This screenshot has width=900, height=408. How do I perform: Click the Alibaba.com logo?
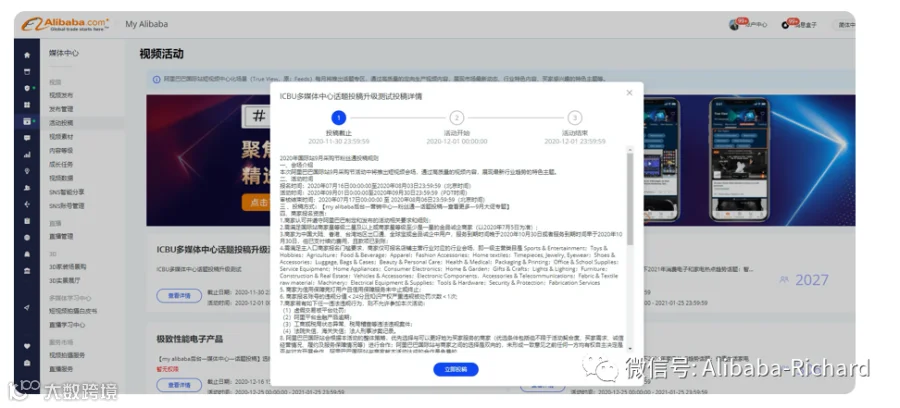[x=65, y=24]
